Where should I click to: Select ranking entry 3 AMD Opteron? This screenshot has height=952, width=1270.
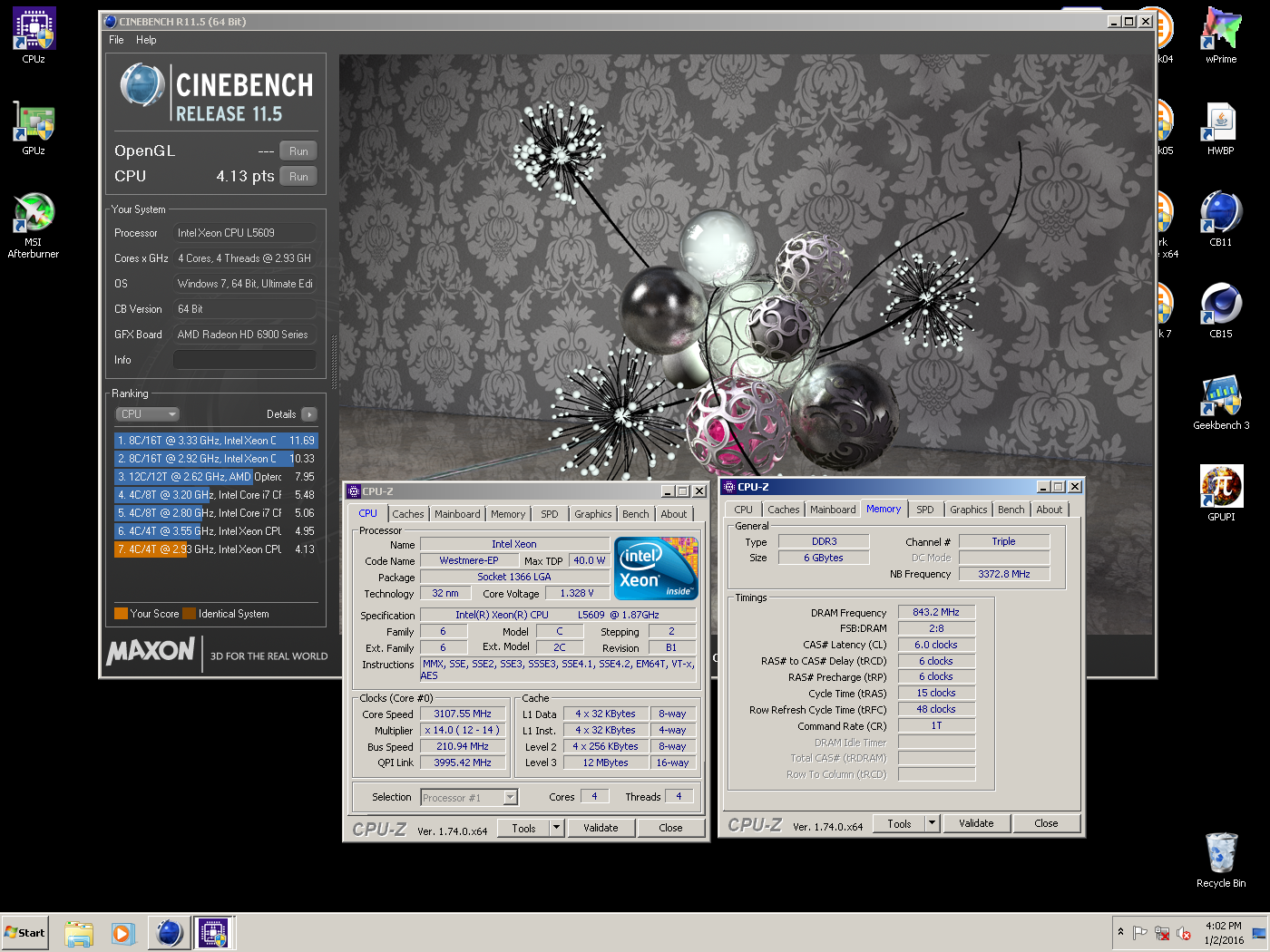pyautogui.click(x=216, y=477)
